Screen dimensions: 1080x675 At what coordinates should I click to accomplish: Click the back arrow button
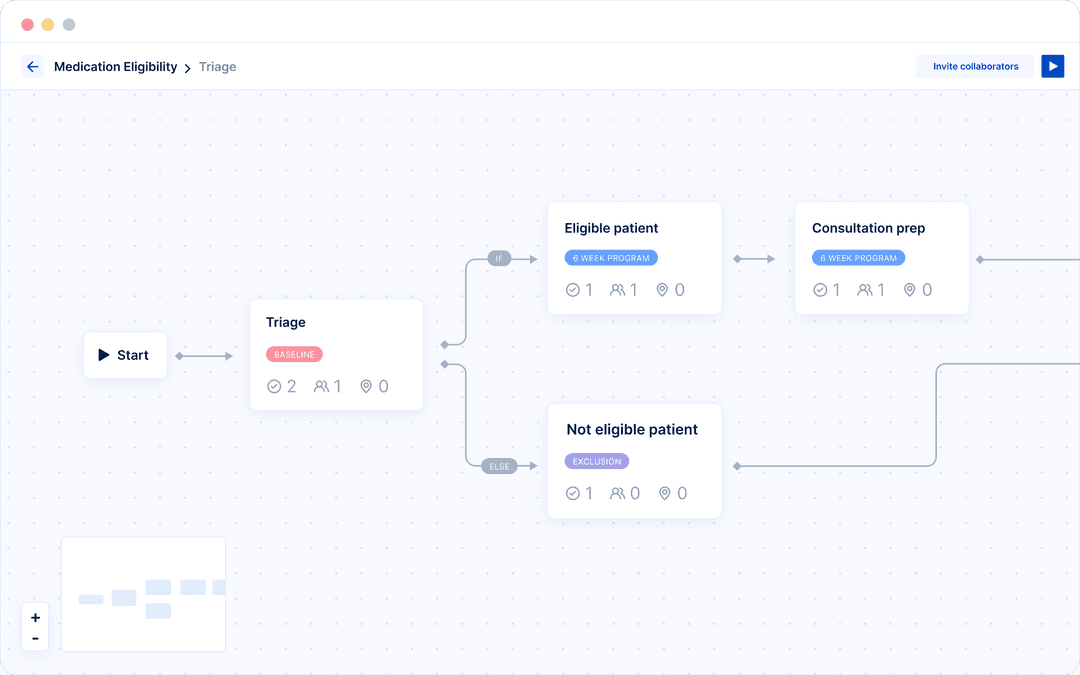[32, 67]
